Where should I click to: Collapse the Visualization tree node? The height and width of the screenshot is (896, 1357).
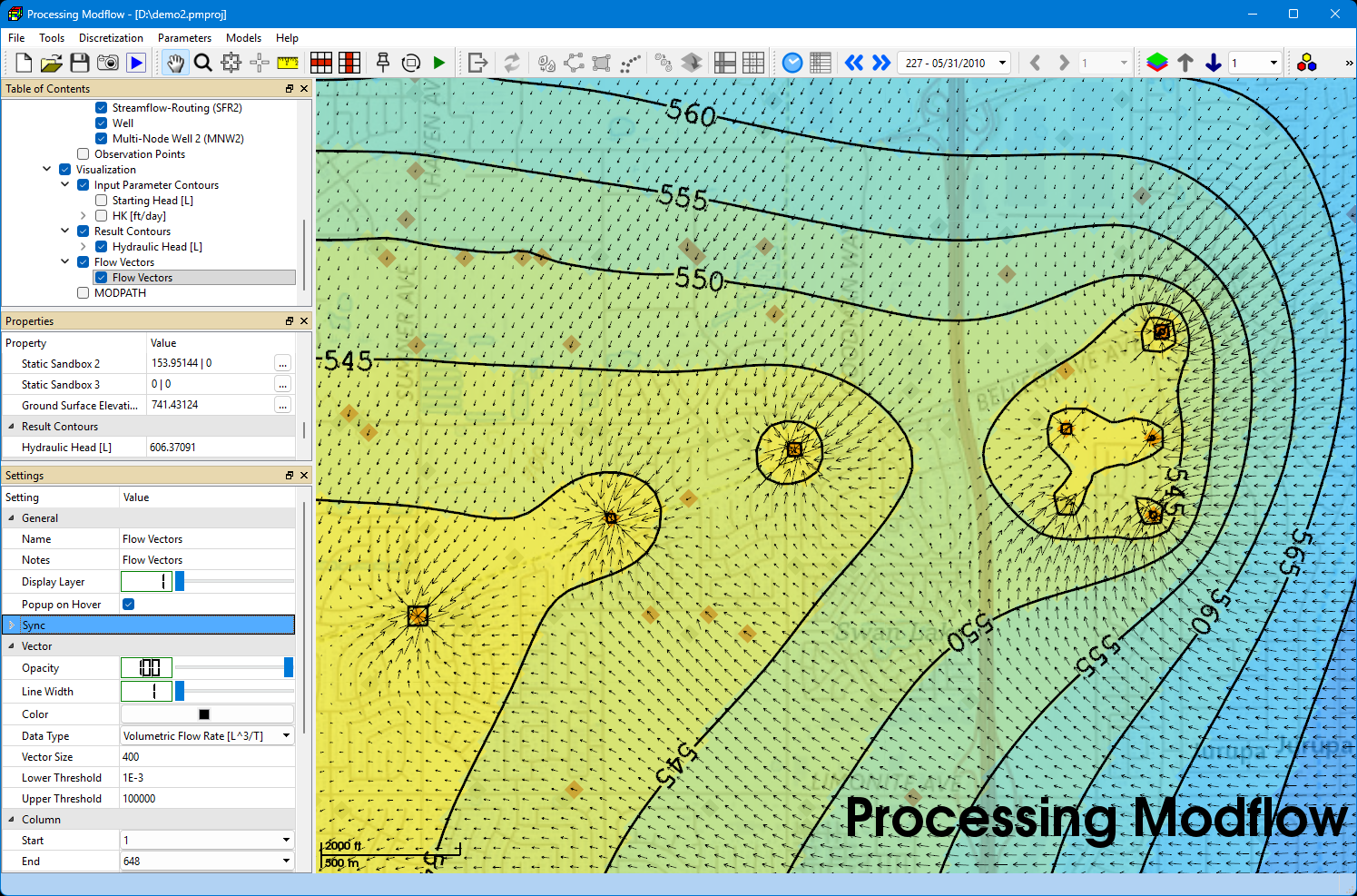(47, 170)
